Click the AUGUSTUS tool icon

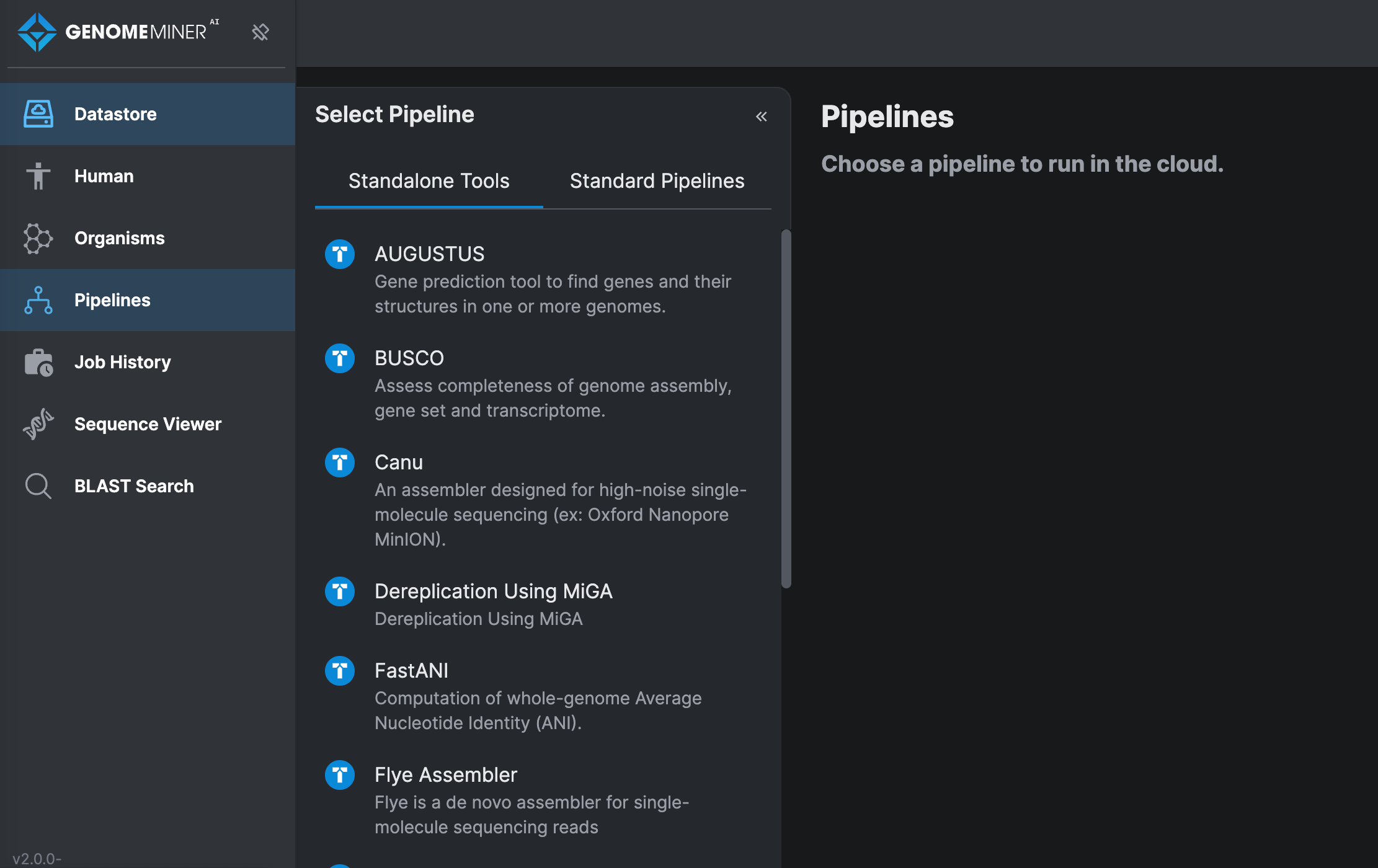(340, 254)
